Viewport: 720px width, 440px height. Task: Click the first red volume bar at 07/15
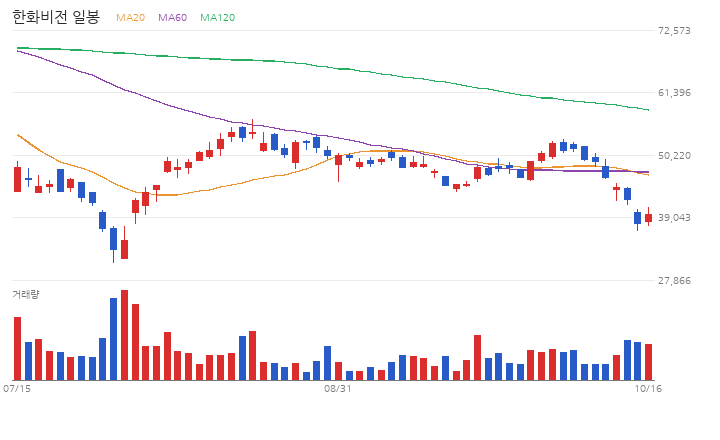coord(17,349)
